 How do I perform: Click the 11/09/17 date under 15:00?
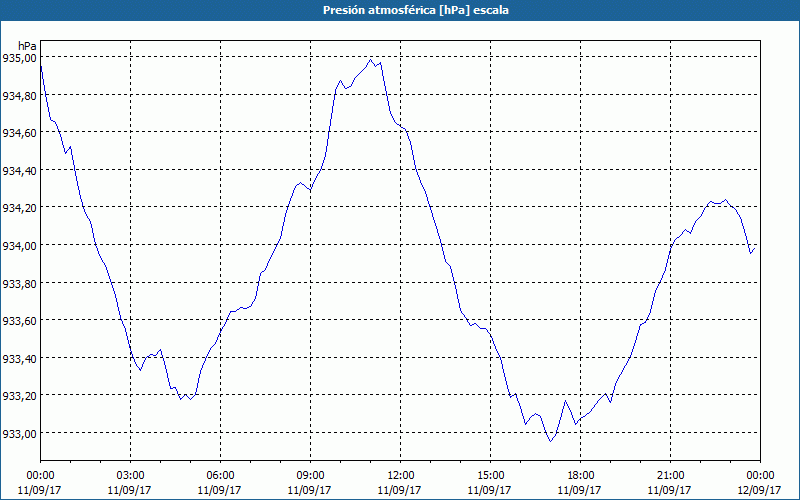click(490, 490)
